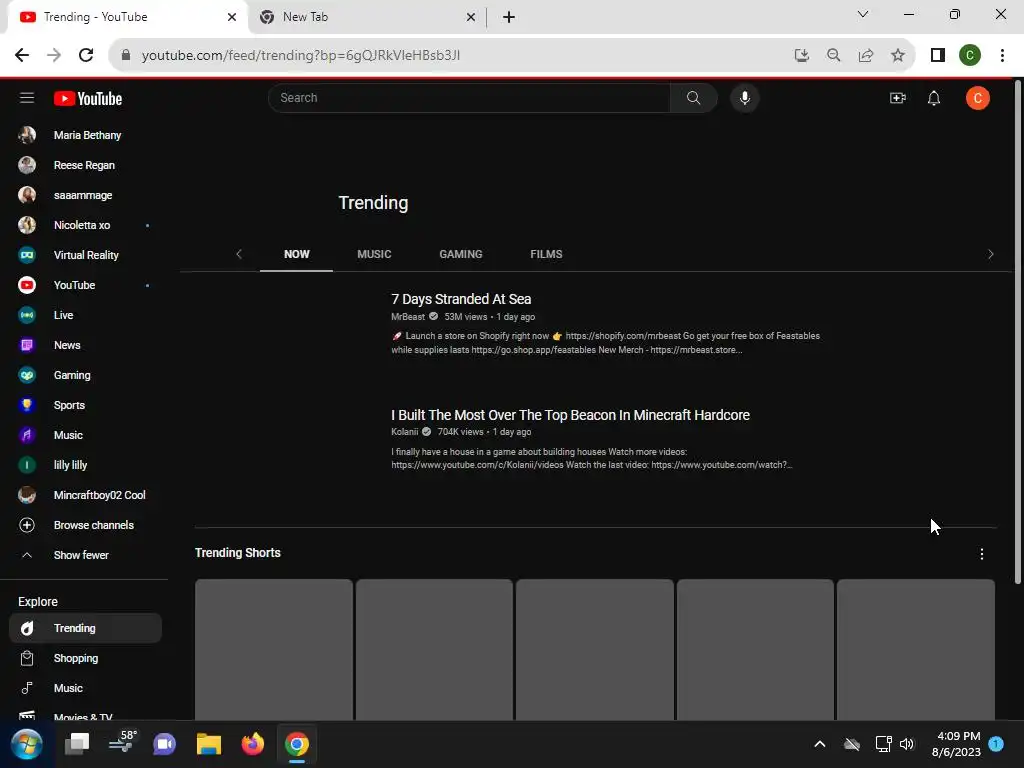Image resolution: width=1024 pixels, height=768 pixels.
Task: Open the lilly lilly channel
Action: coord(86,465)
